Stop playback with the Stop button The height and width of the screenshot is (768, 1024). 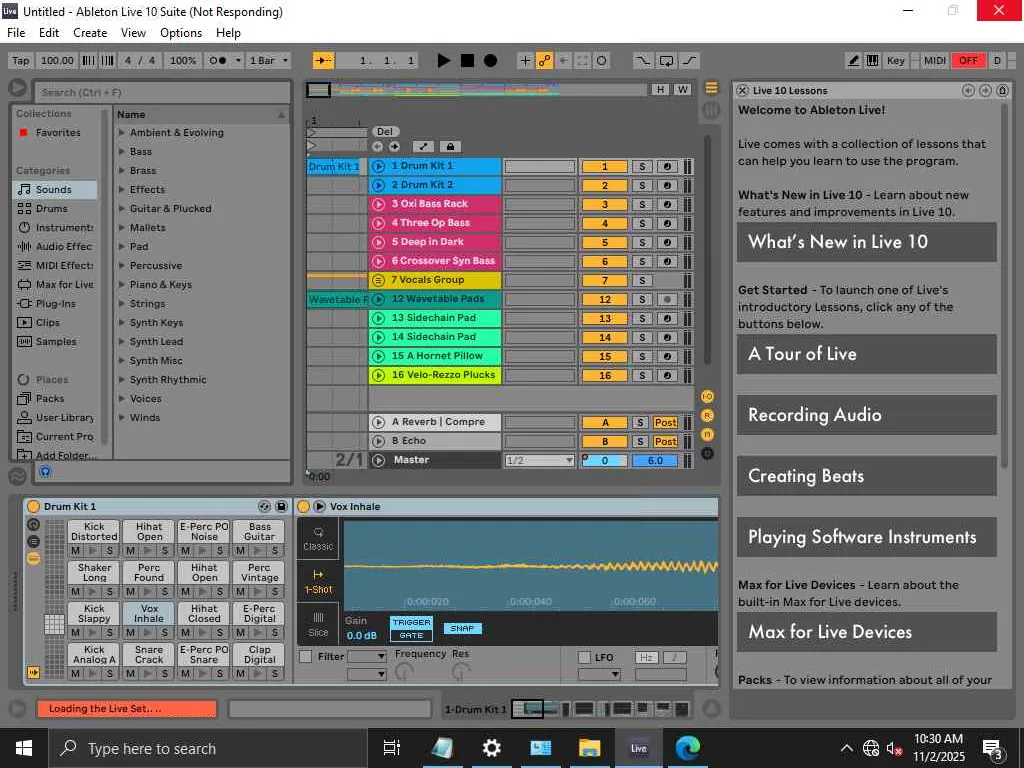pyautogui.click(x=468, y=61)
